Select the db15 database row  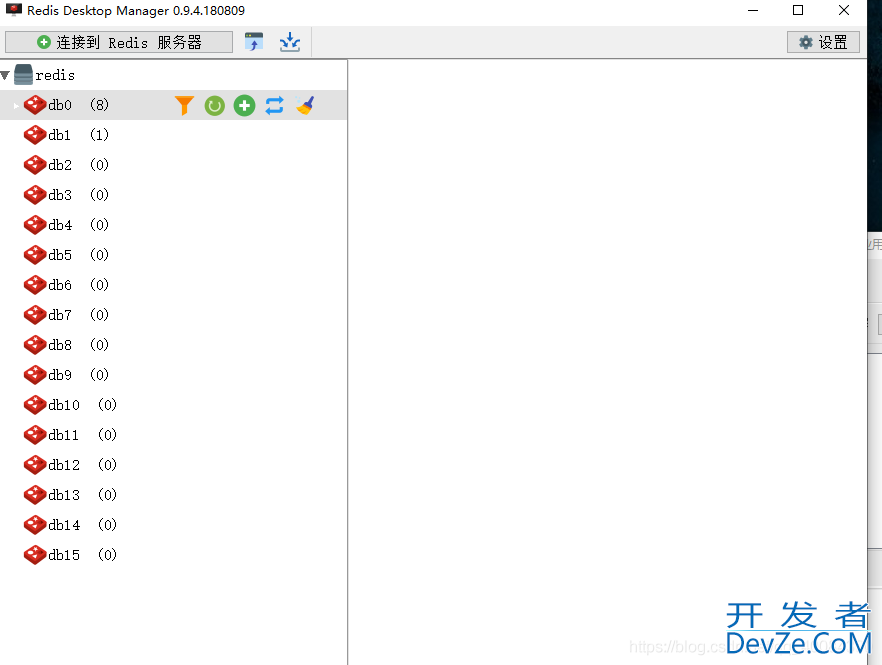click(173, 555)
